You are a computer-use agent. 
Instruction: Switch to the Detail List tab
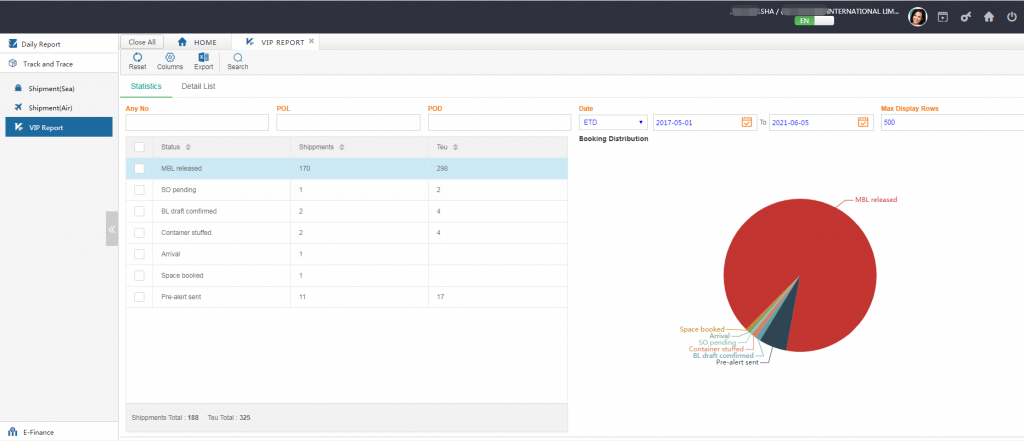198,87
